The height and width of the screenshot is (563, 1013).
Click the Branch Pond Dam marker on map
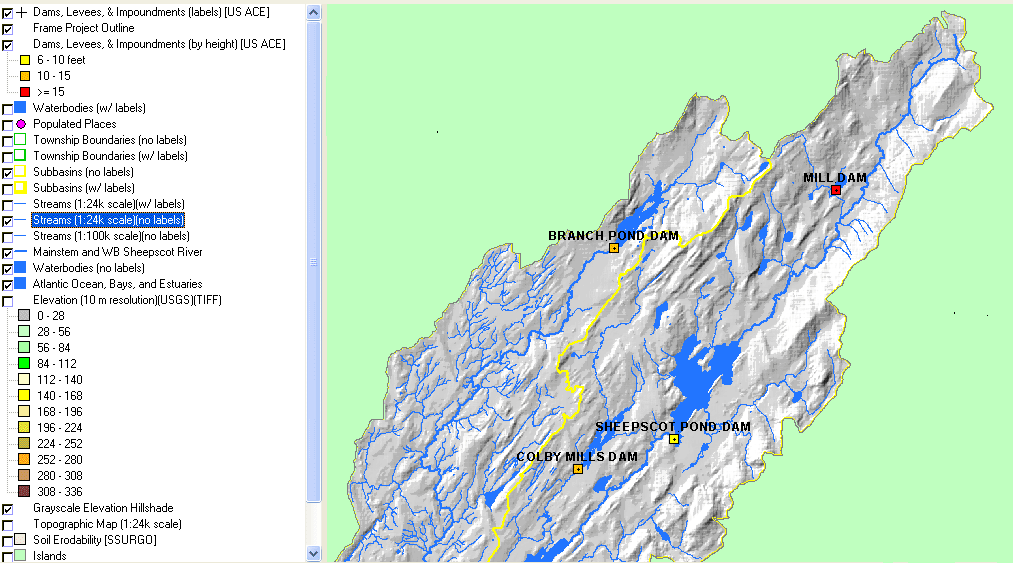[614, 248]
